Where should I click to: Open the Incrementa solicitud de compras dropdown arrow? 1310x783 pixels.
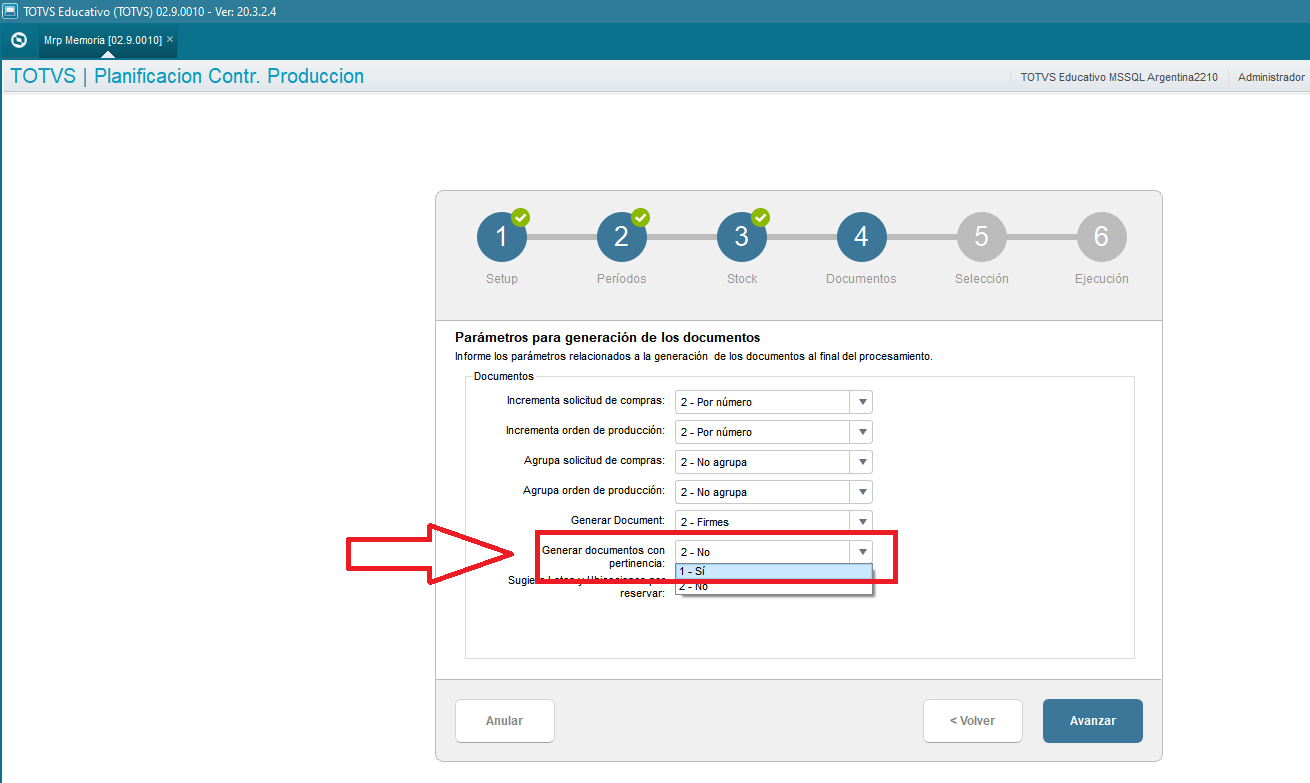coord(861,402)
